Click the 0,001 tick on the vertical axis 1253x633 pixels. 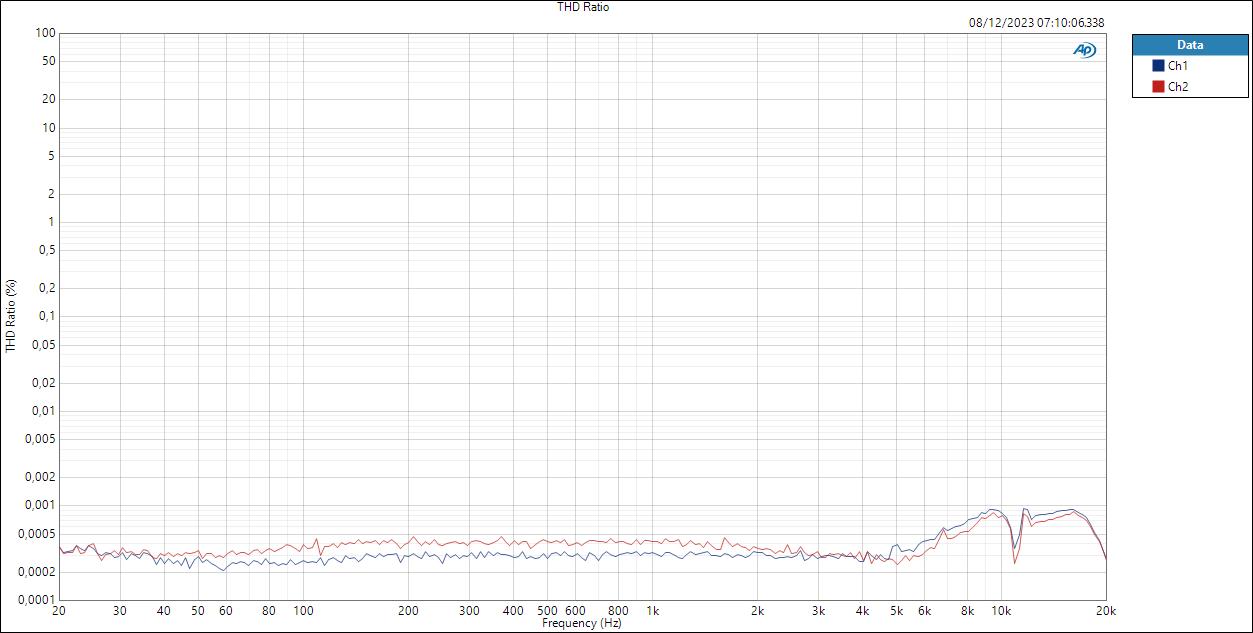click(41, 506)
